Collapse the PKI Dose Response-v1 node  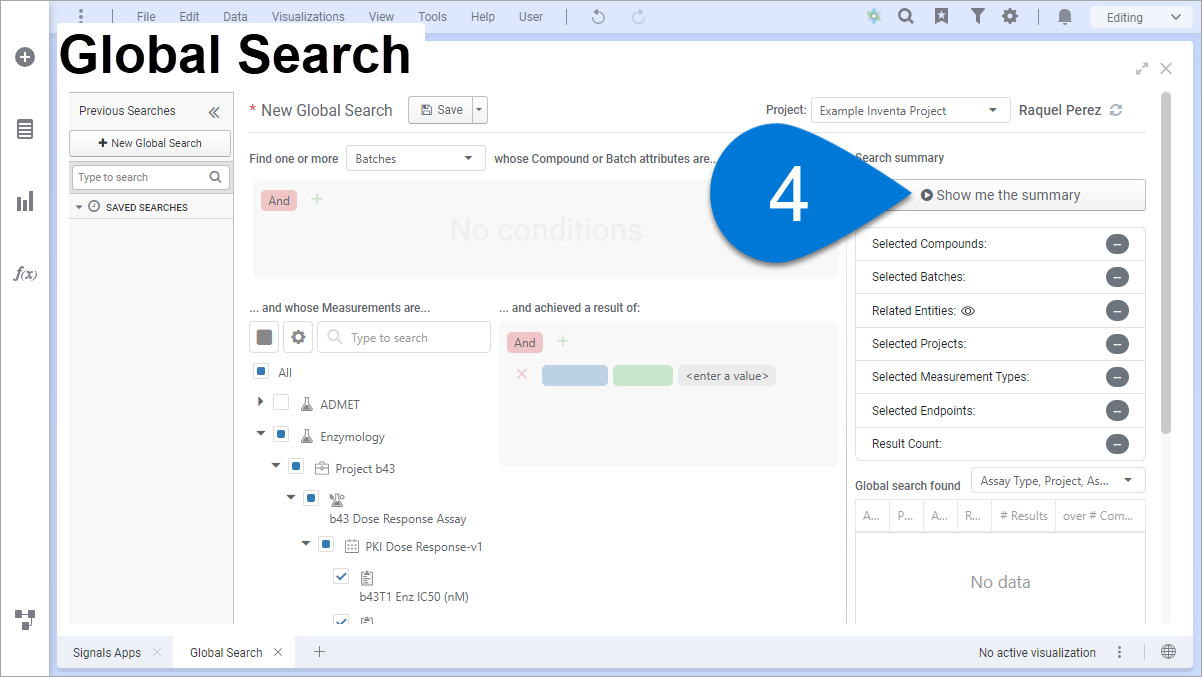[x=306, y=545]
